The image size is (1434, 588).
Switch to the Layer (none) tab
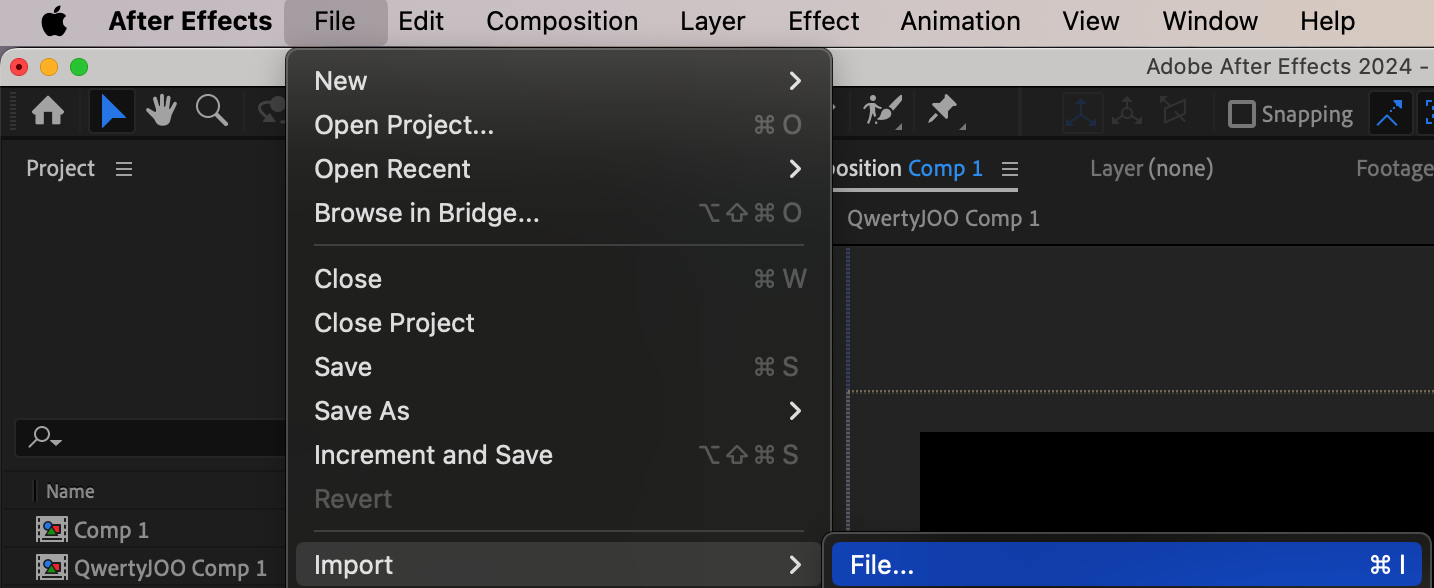[1151, 169]
